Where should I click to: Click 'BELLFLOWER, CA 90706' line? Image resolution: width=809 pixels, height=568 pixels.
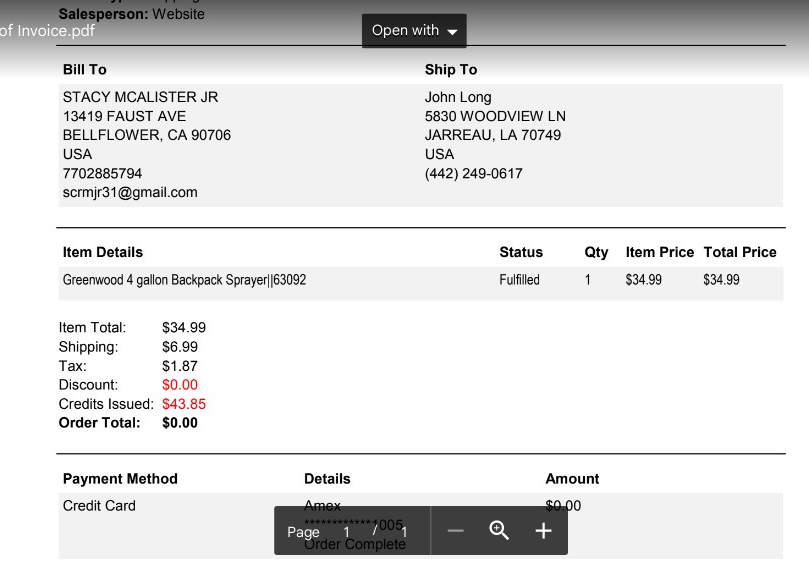point(147,135)
